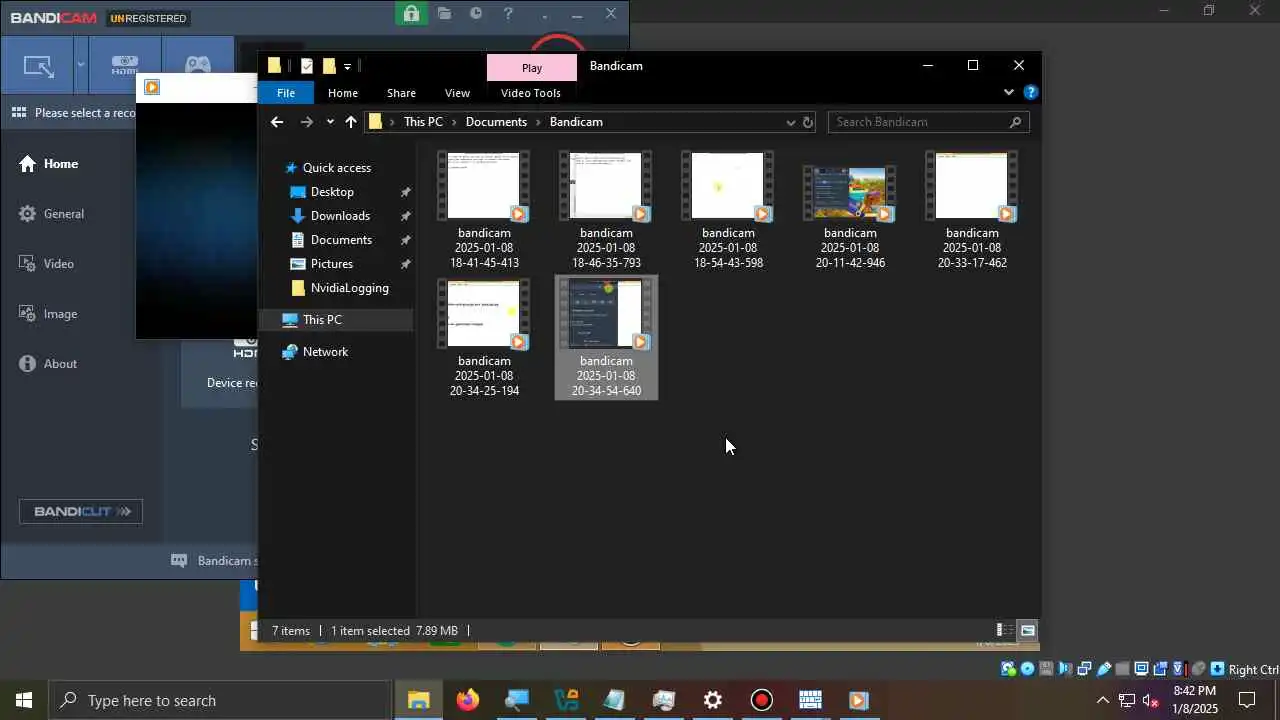This screenshot has height=720, width=1280.
Task: Open Windows Start menu
Action: click(x=24, y=700)
